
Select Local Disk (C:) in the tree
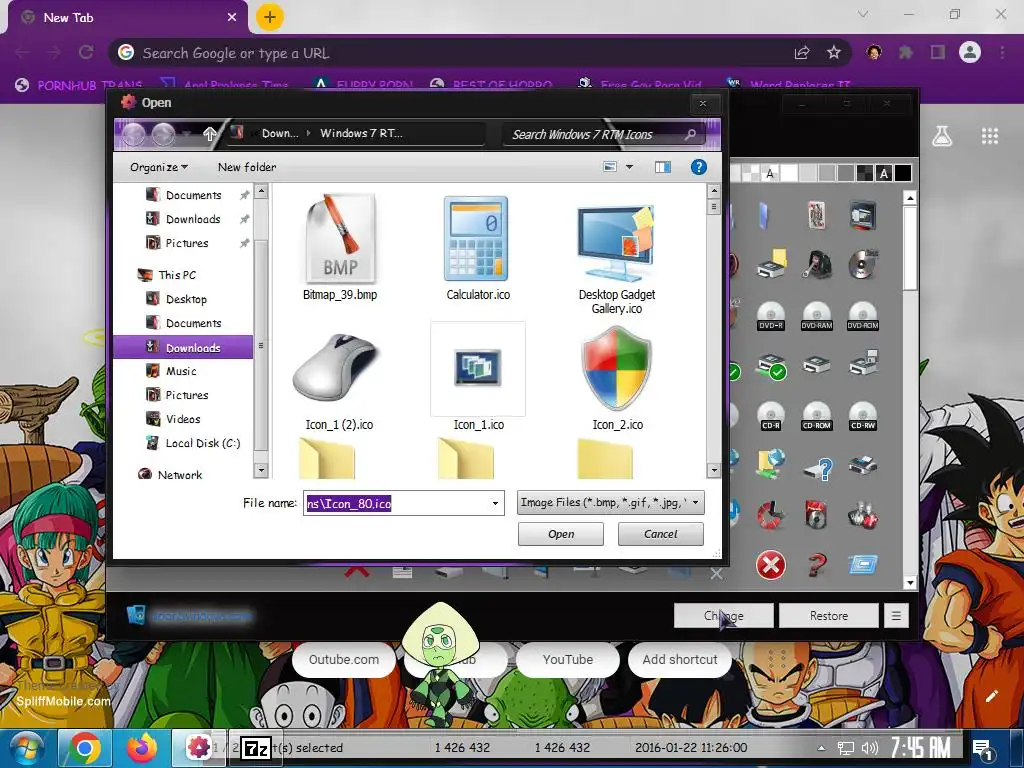[202, 443]
